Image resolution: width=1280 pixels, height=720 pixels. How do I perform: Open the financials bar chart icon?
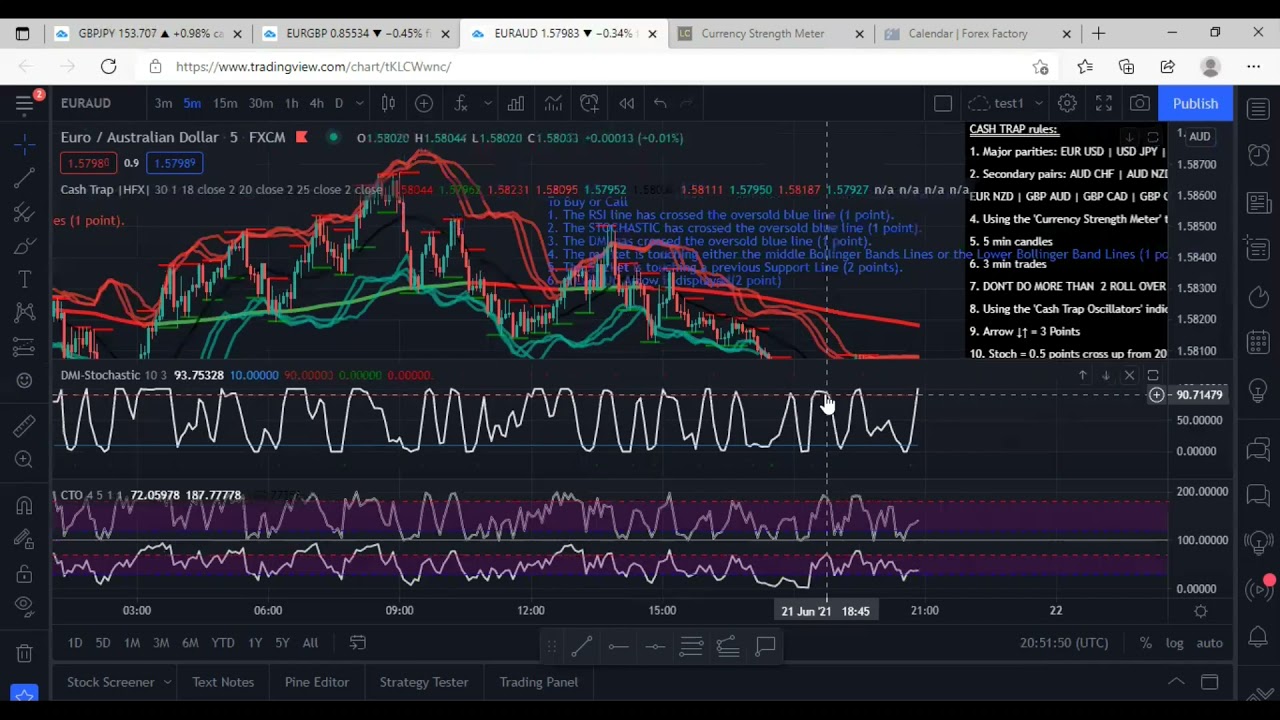coord(516,103)
